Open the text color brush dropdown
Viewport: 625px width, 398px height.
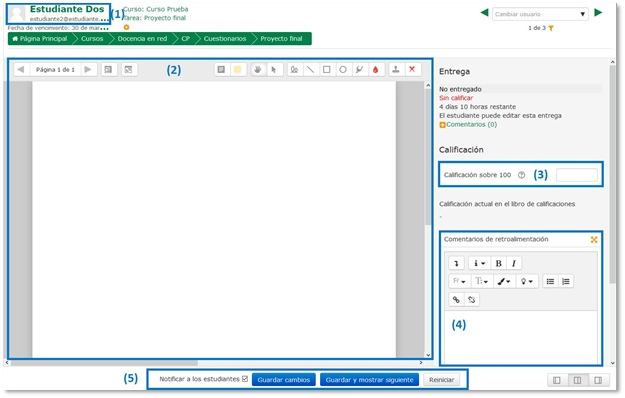click(x=504, y=281)
